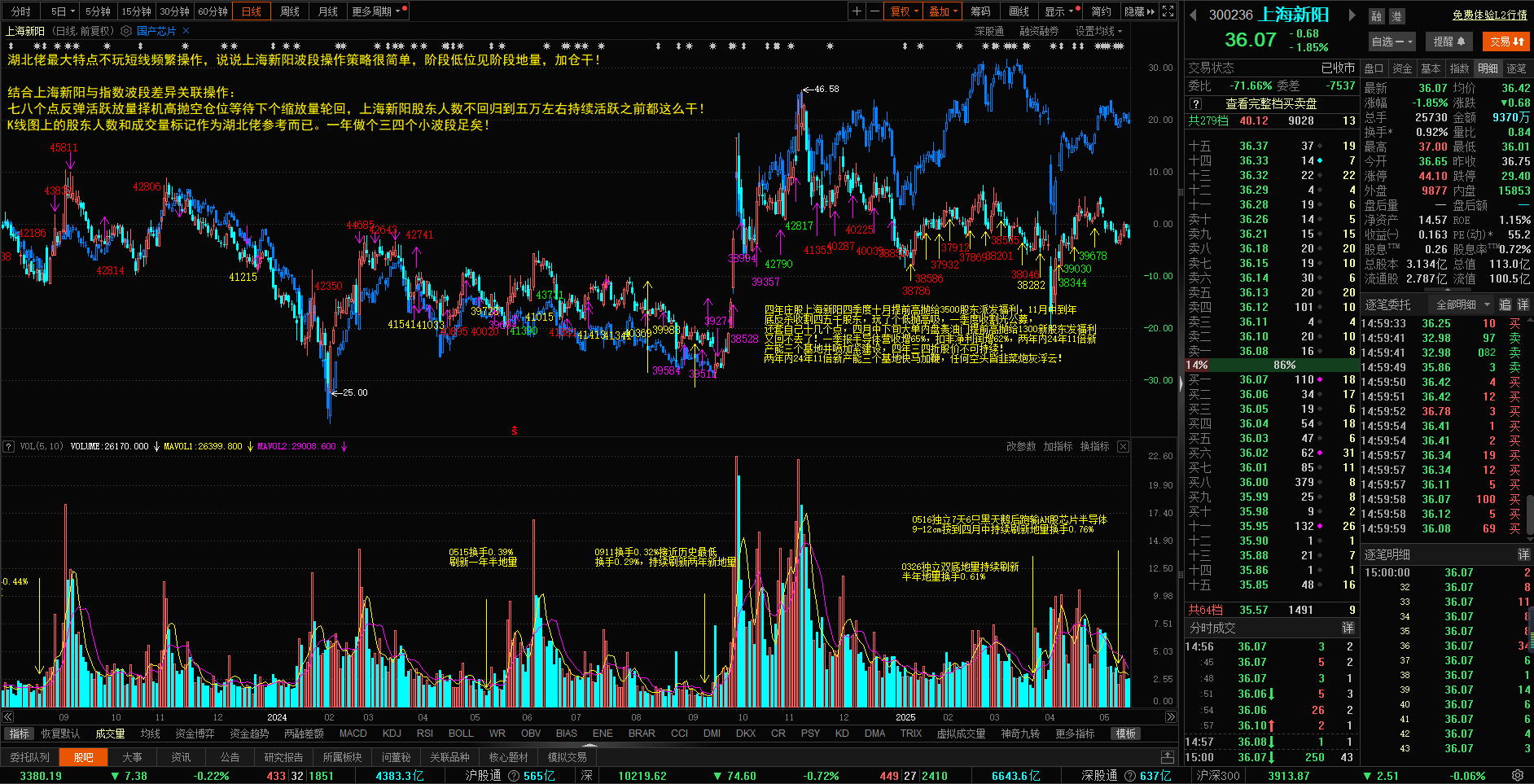
Task: Select 周线 weekly chart period
Action: pyautogui.click(x=290, y=11)
